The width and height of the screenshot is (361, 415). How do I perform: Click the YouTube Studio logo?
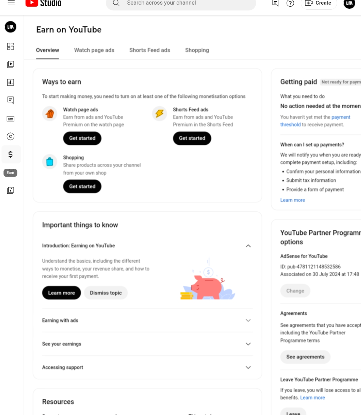point(43,3)
